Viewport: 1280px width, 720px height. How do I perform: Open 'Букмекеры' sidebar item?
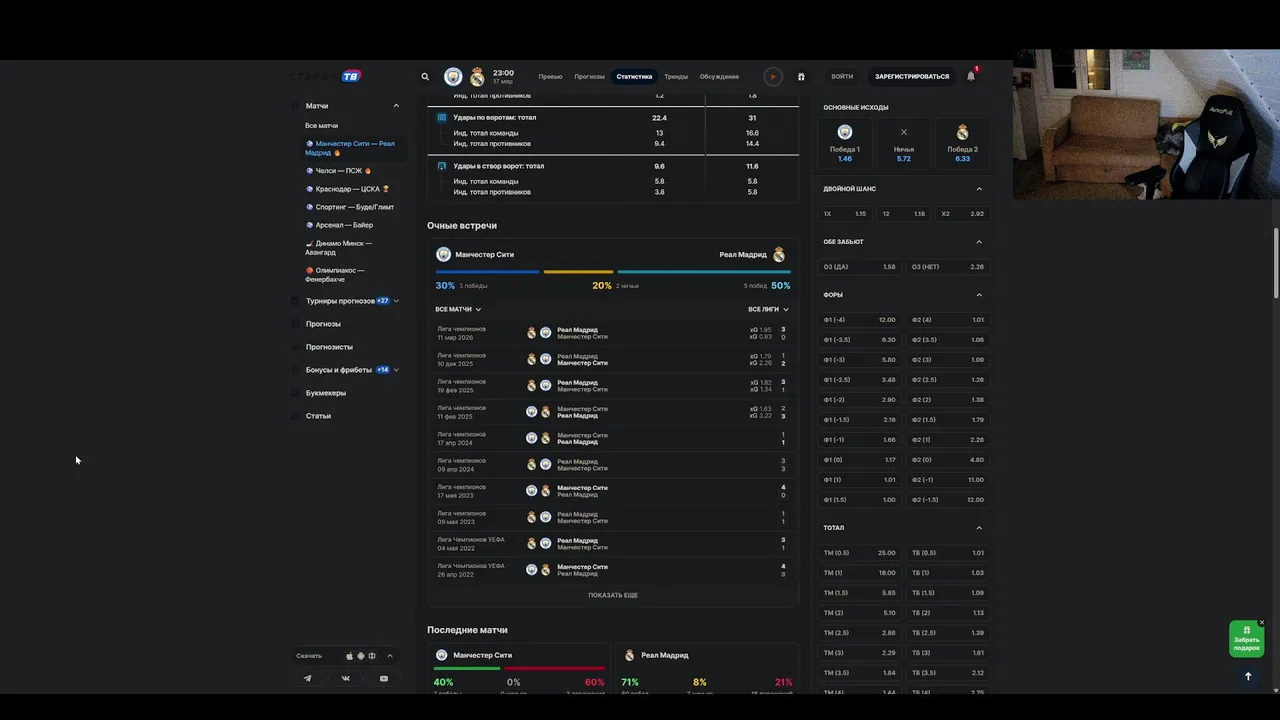[x=326, y=393]
